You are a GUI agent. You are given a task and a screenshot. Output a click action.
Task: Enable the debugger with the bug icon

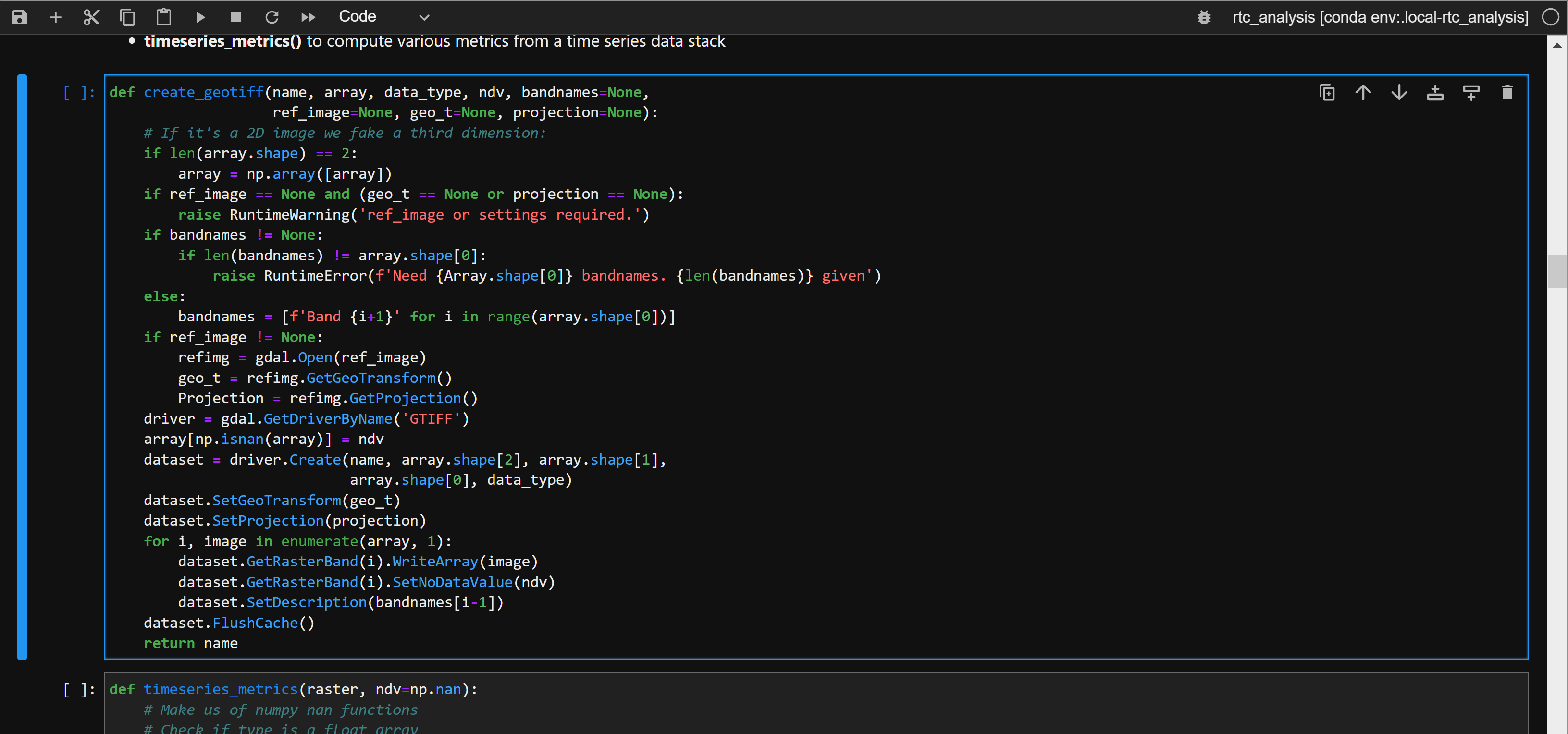point(1205,17)
